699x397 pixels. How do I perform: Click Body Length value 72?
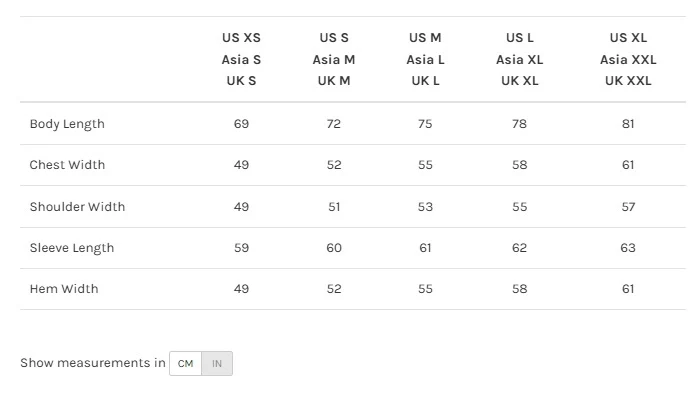[334, 124]
